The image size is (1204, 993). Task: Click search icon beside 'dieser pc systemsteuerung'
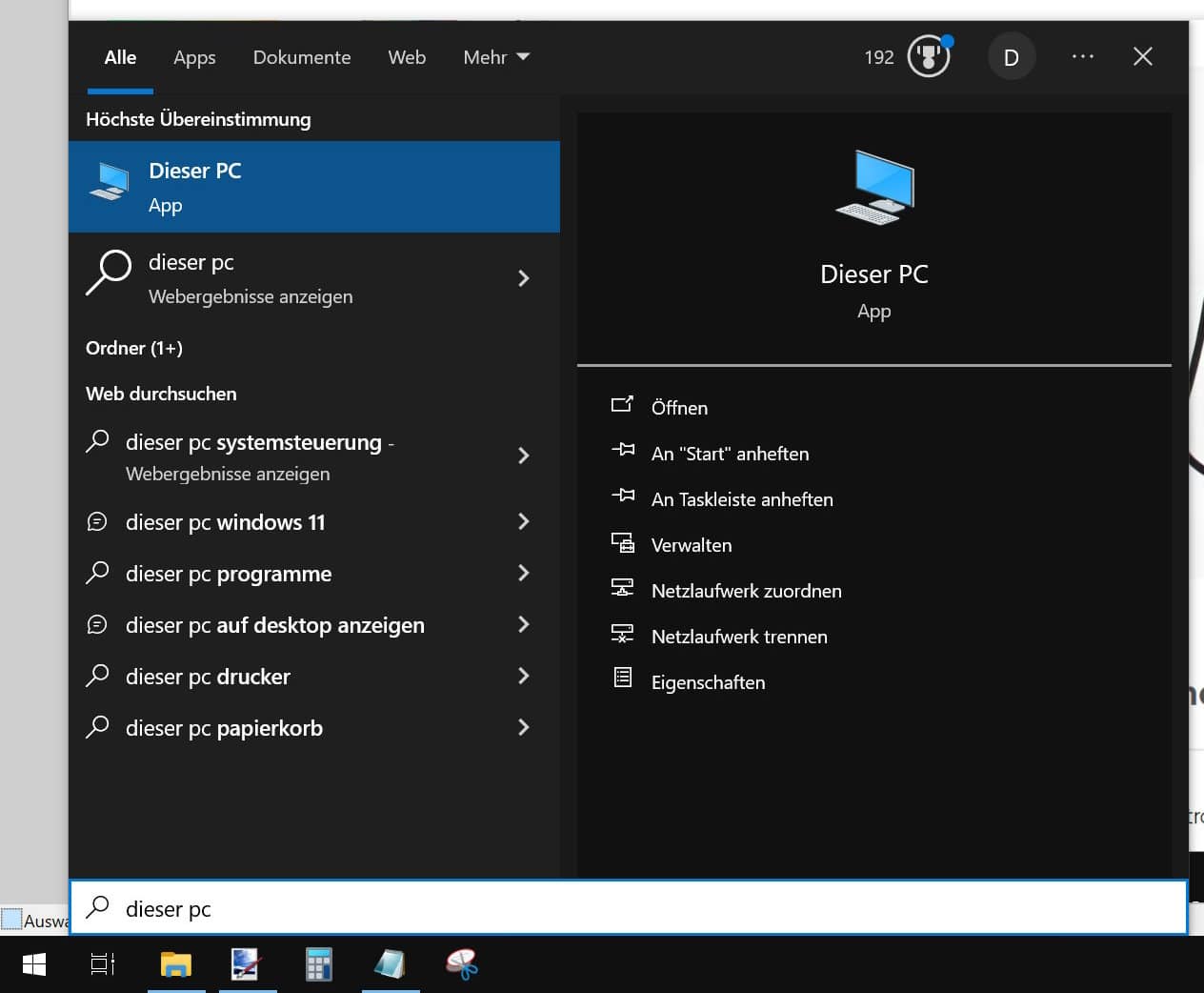97,440
